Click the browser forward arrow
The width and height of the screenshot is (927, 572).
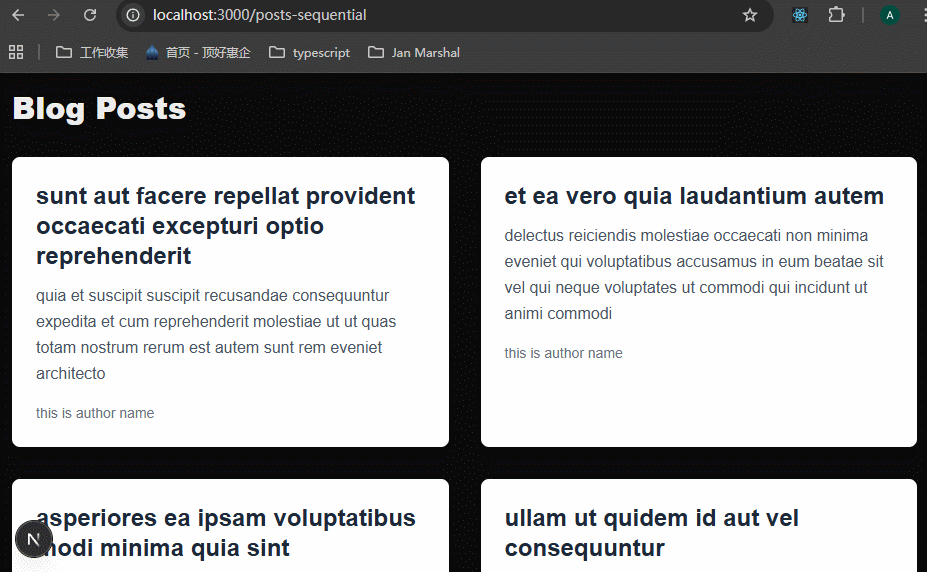tap(54, 15)
